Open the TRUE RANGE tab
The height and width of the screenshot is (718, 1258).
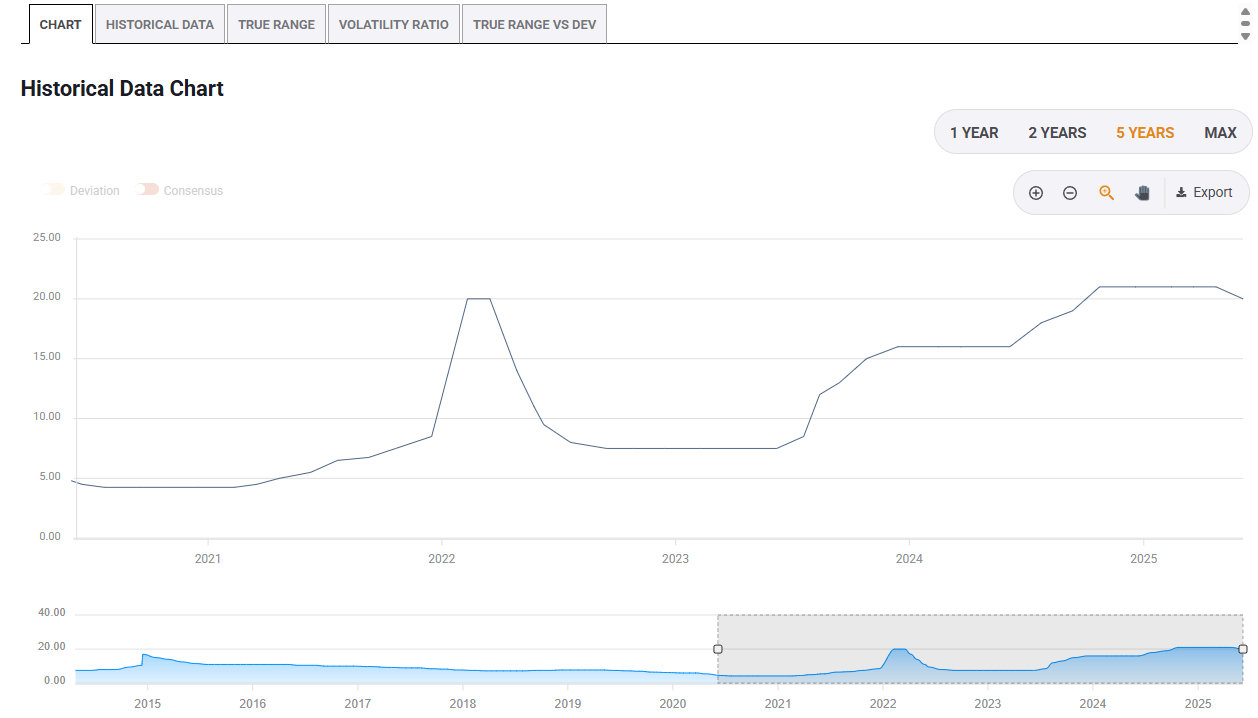(276, 23)
